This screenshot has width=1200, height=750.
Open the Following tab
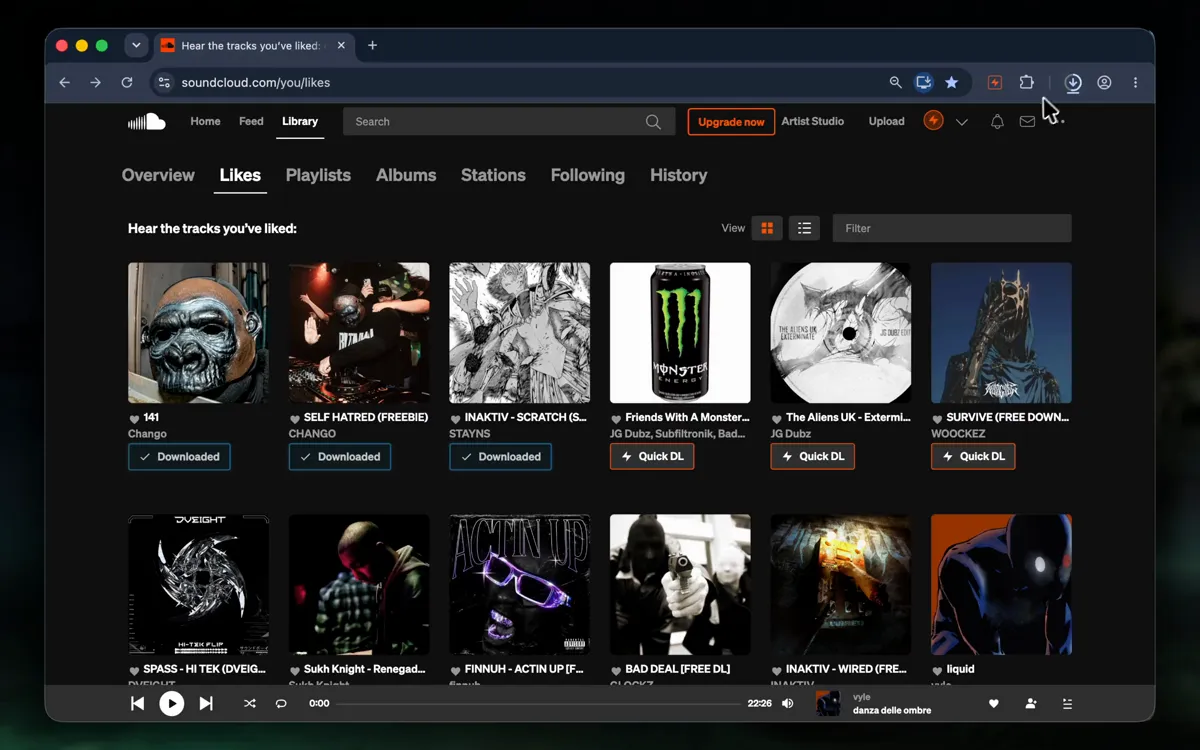(588, 175)
